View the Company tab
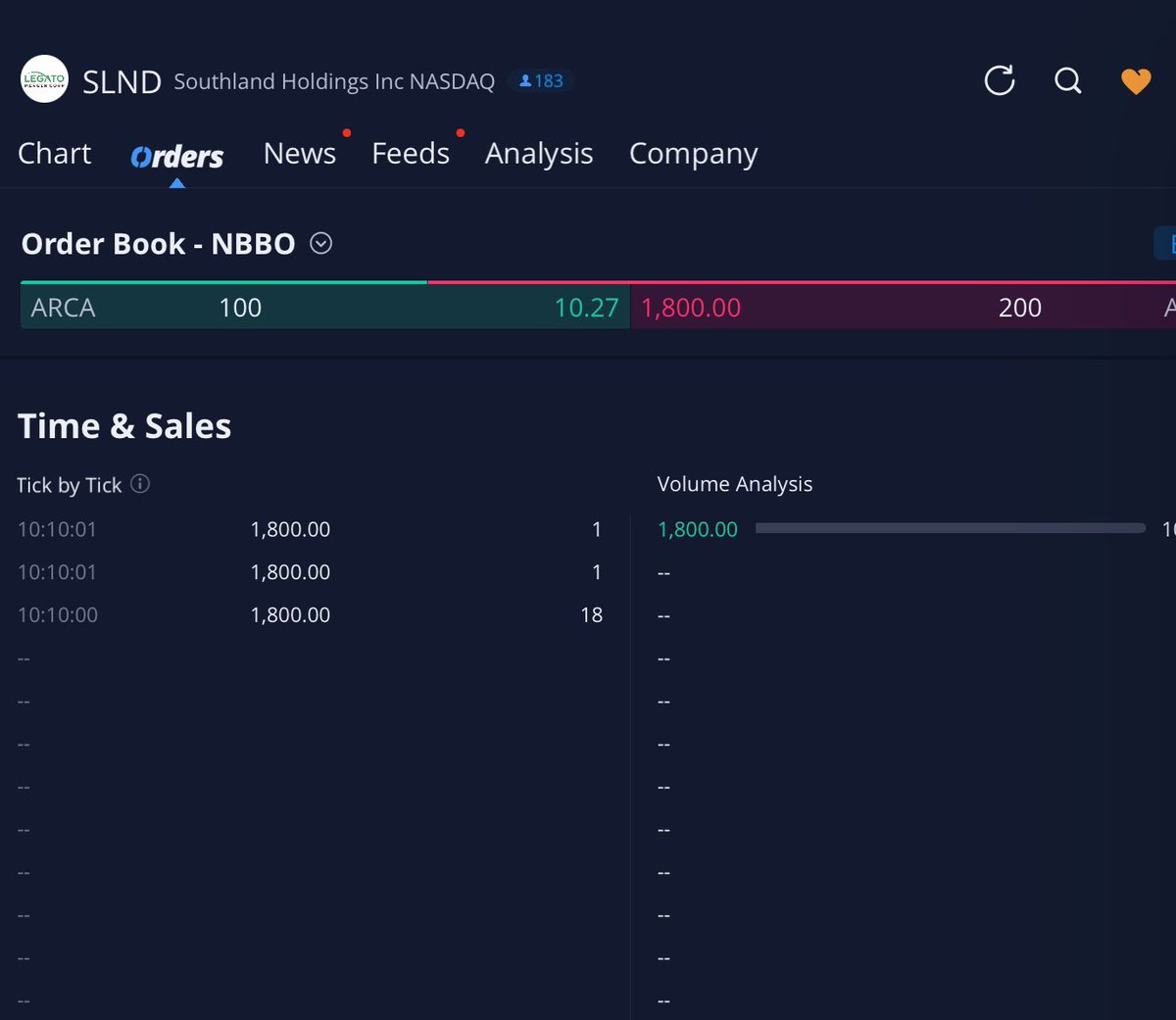 694,155
